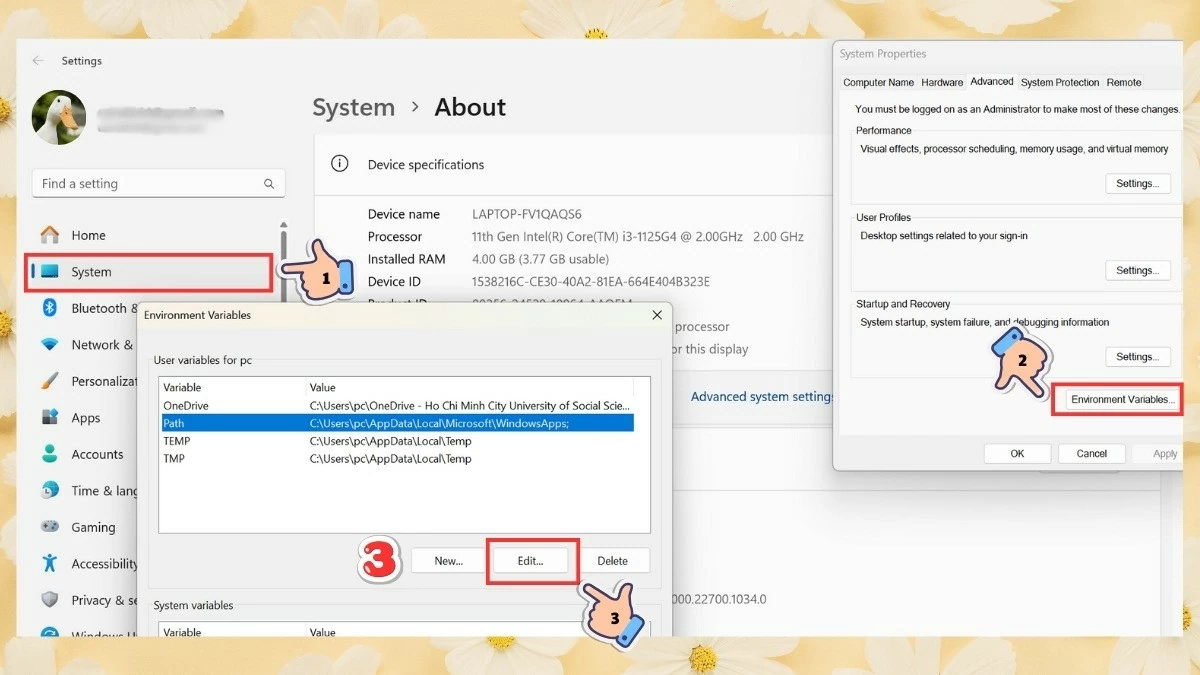Switch to the Hardware tab

coord(942,82)
